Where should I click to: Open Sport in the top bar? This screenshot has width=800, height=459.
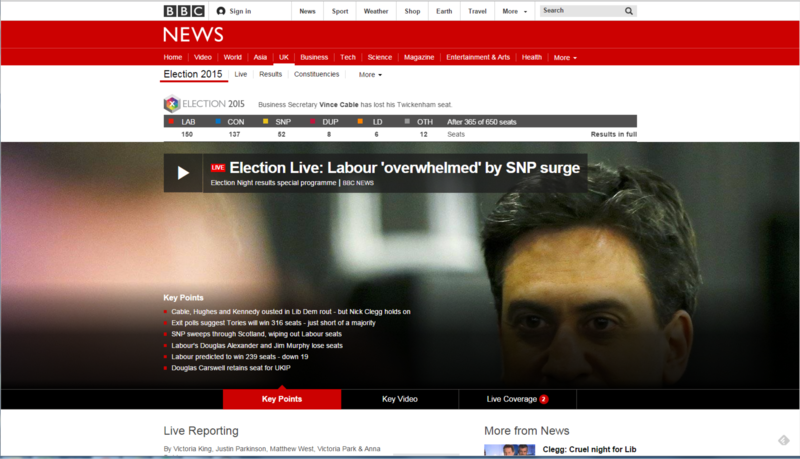(340, 11)
